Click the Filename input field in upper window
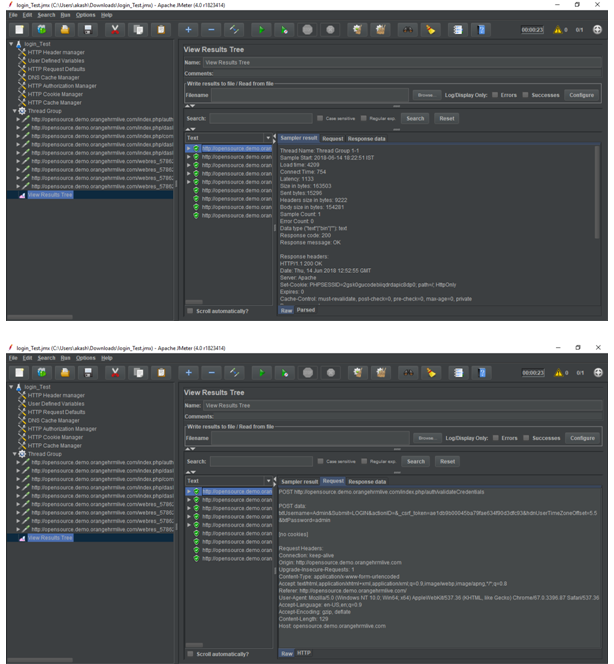 pyautogui.click(x=310, y=95)
